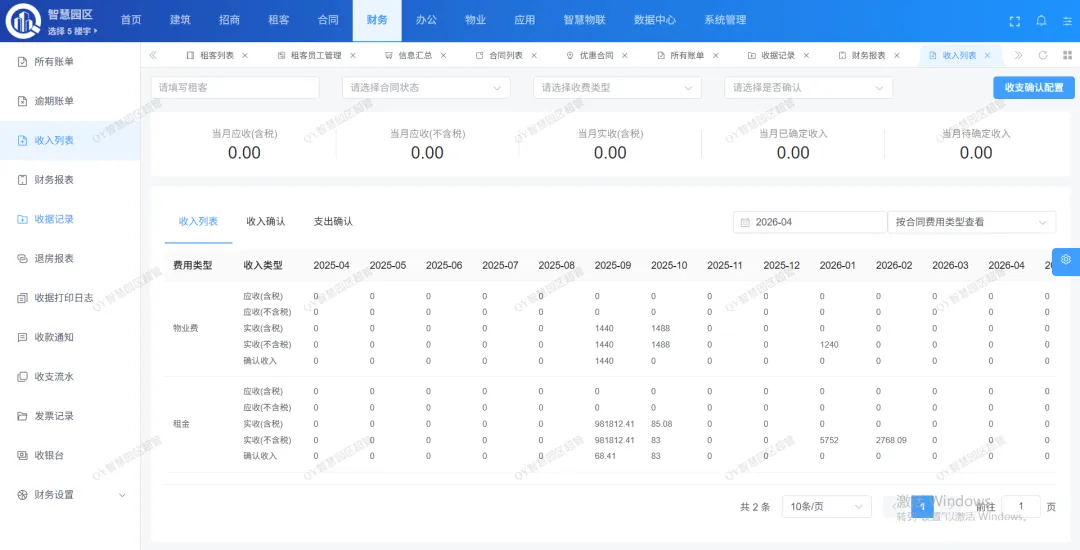1080x550 pixels.
Task: Click 5752 value under 2026-01
Action: (829, 440)
